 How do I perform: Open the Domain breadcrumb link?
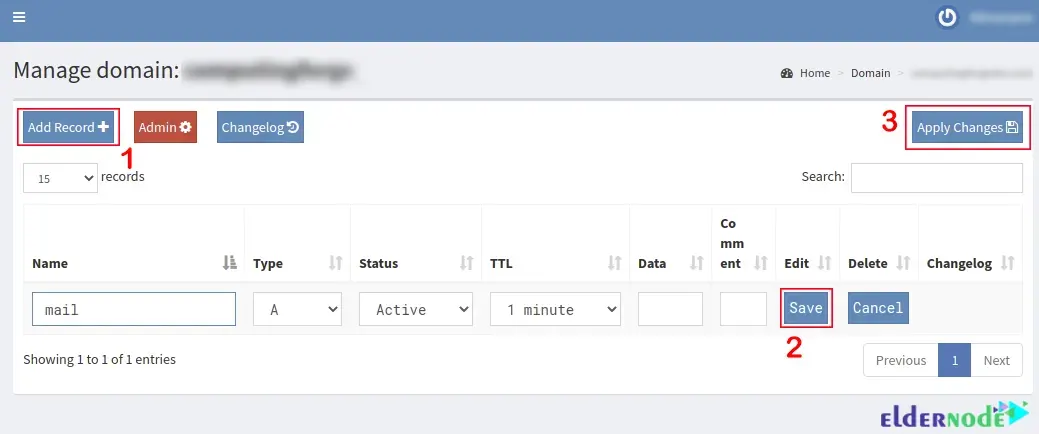(870, 73)
